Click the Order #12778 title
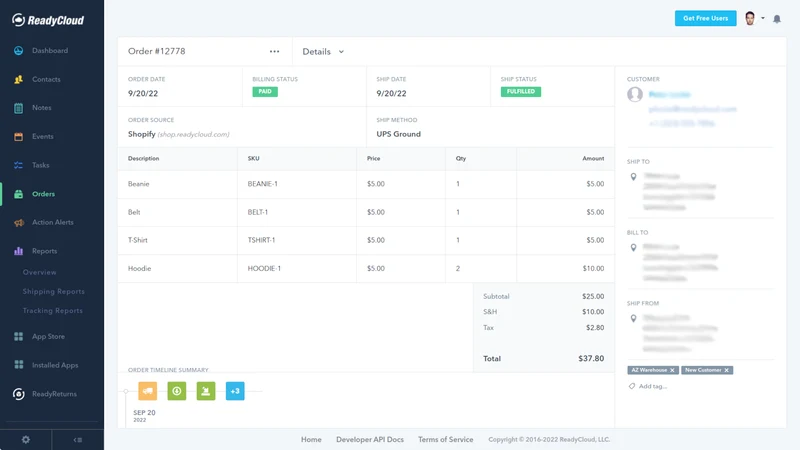The height and width of the screenshot is (450, 800). [157, 51]
